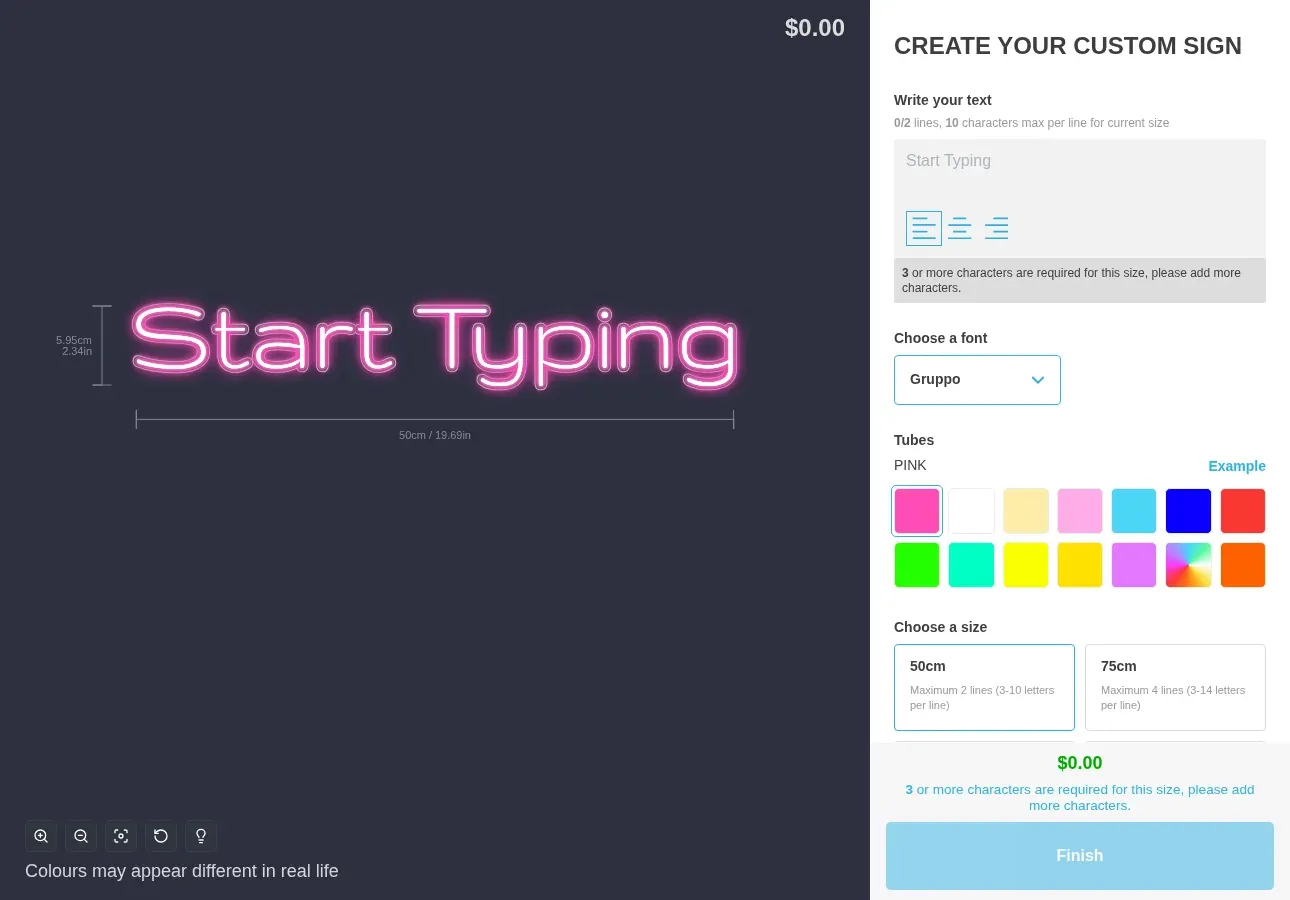1290x900 pixels.
Task: Choose the purple tube colour swatch
Action: (1134, 565)
